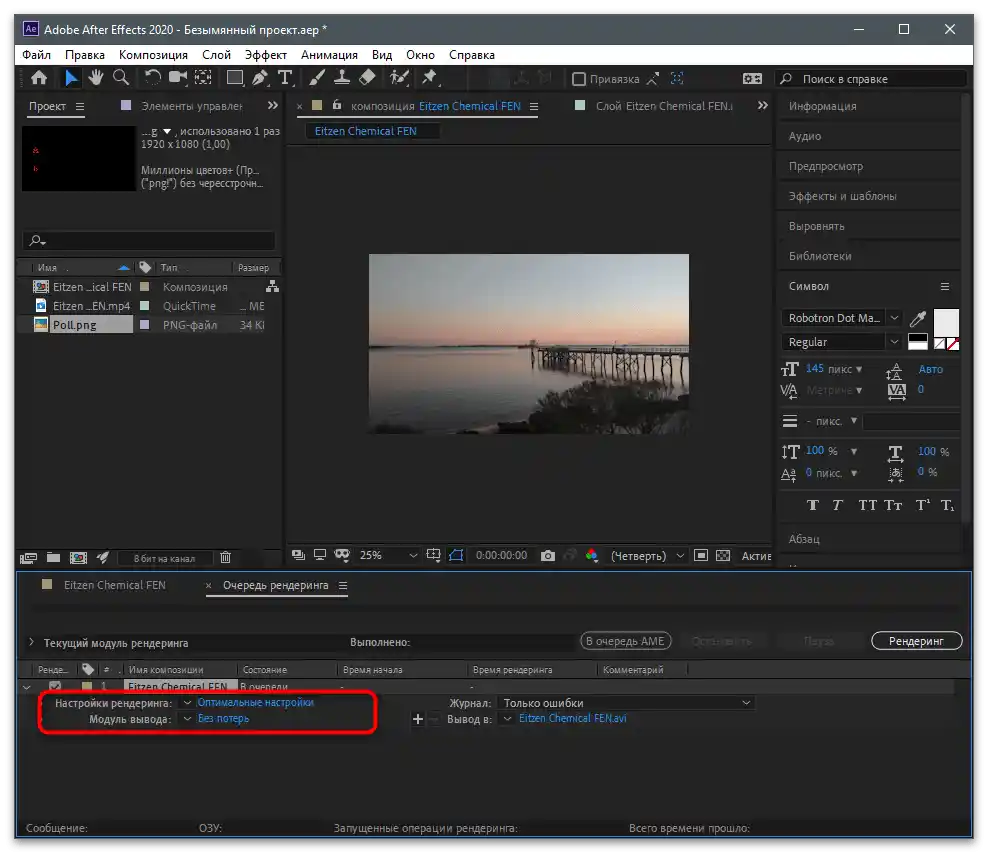Click the white text fill color swatch
Viewport: 988px width, 853px height.
pyautogui.click(x=945, y=321)
